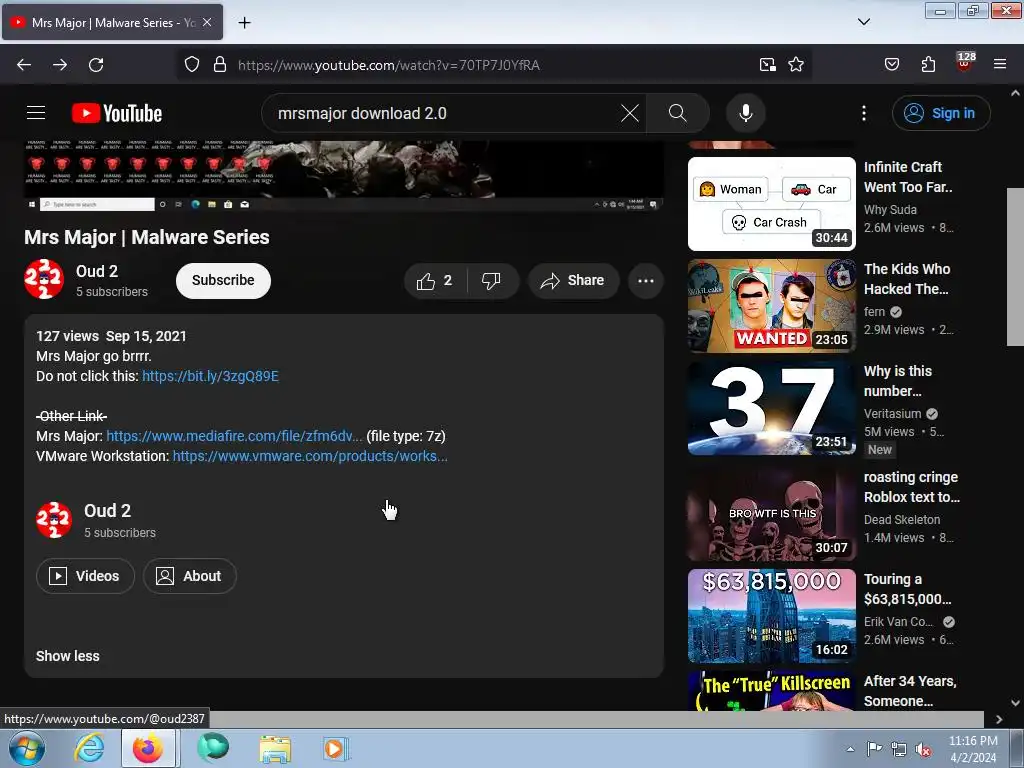Viewport: 1024px width, 768px height.
Task: Bookmark this page with the star icon
Action: (x=795, y=65)
